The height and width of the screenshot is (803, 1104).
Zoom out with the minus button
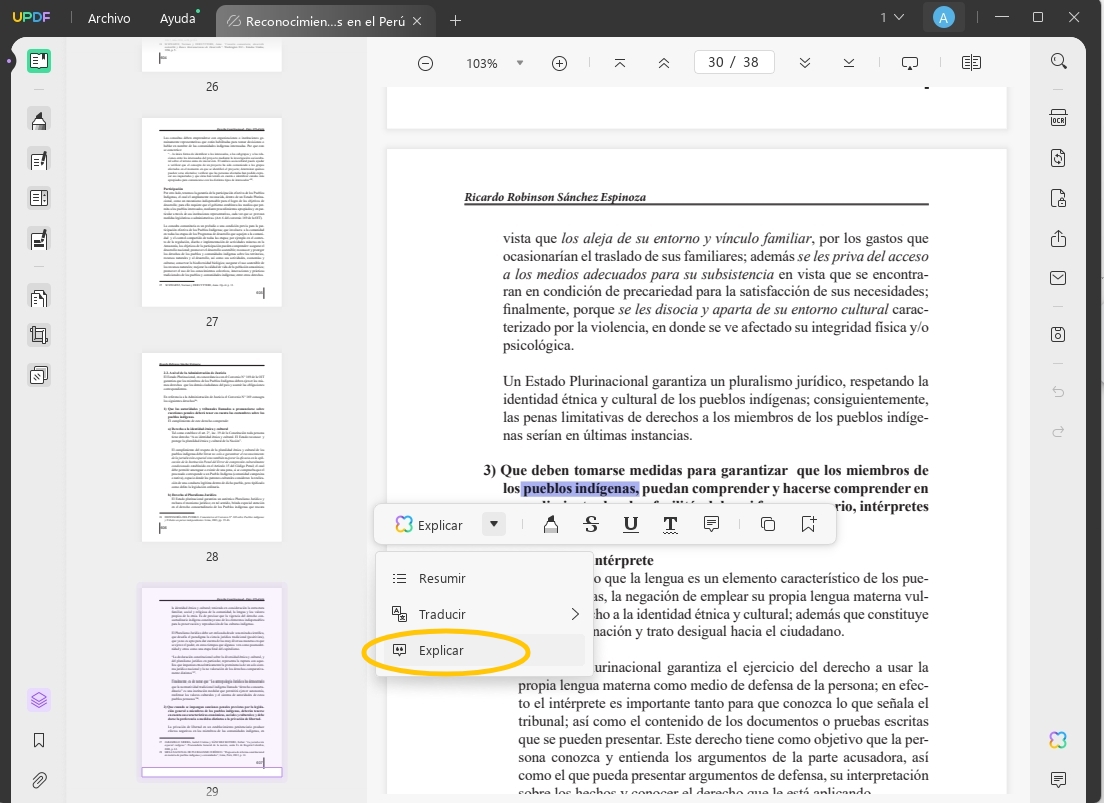coord(425,63)
